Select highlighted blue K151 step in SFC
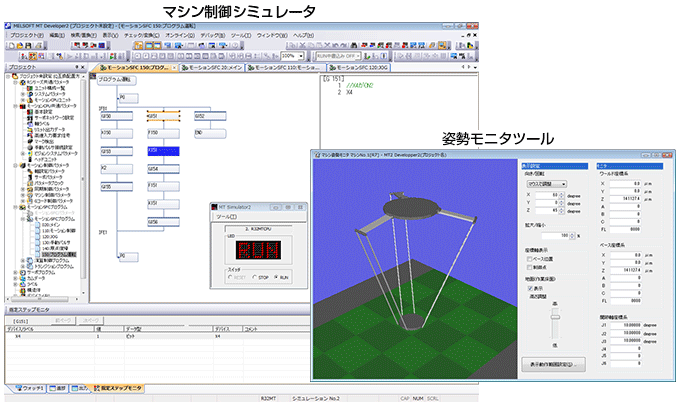This screenshot has height=407, width=680. point(163,151)
